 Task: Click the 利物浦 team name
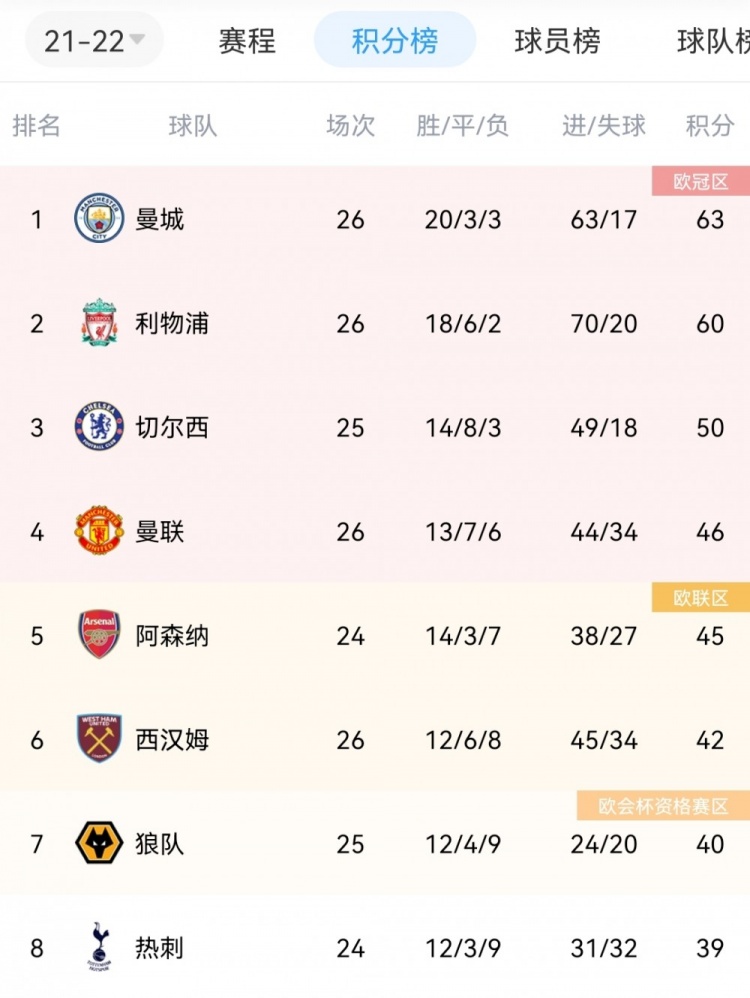[172, 323]
